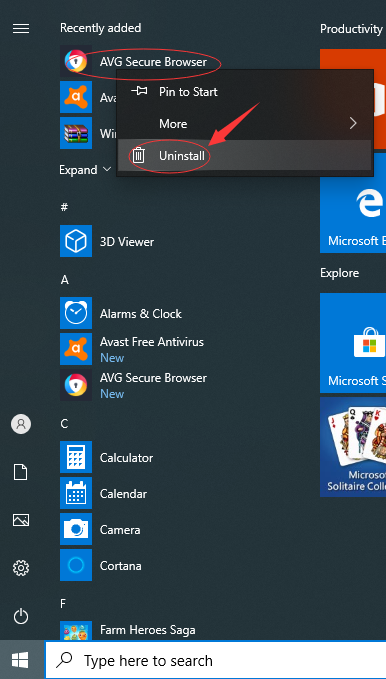Open Settings gear in Start sidebar
Image resolution: width=386 pixels, height=679 pixels.
click(x=21, y=567)
